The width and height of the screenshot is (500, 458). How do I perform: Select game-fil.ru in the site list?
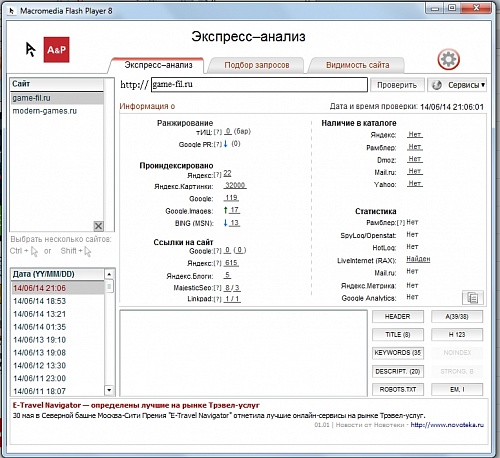(57, 98)
